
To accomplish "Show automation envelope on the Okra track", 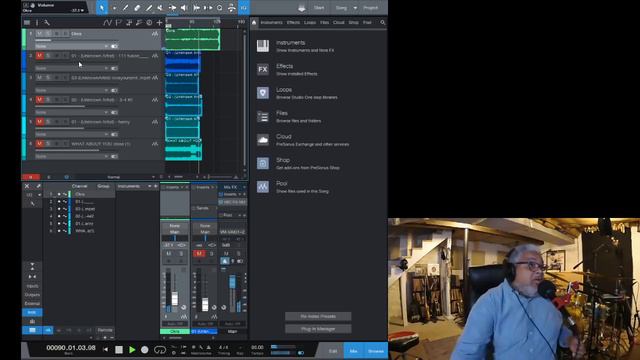I will [155, 34].
